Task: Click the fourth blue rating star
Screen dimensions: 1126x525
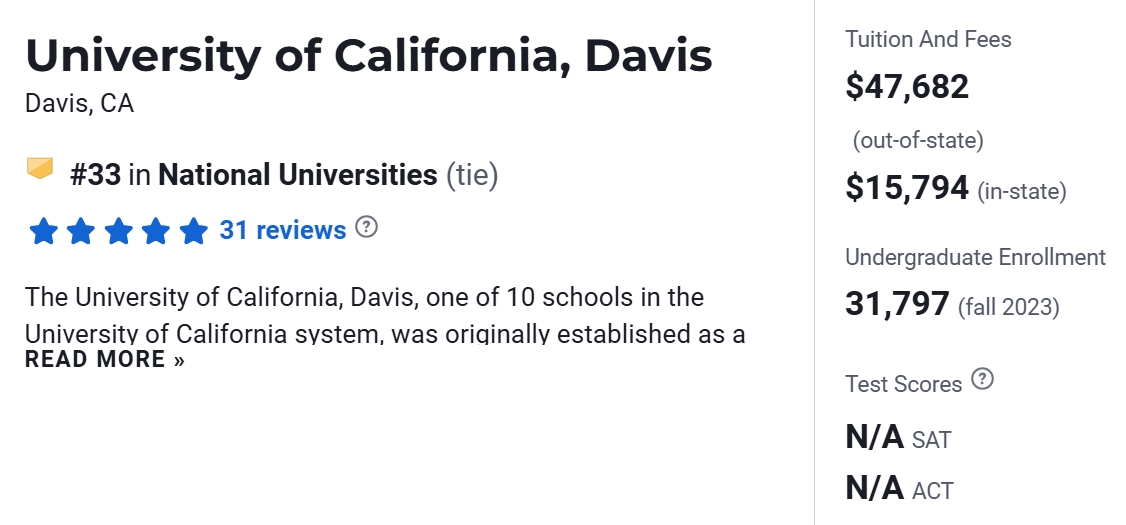Action: tap(156, 232)
